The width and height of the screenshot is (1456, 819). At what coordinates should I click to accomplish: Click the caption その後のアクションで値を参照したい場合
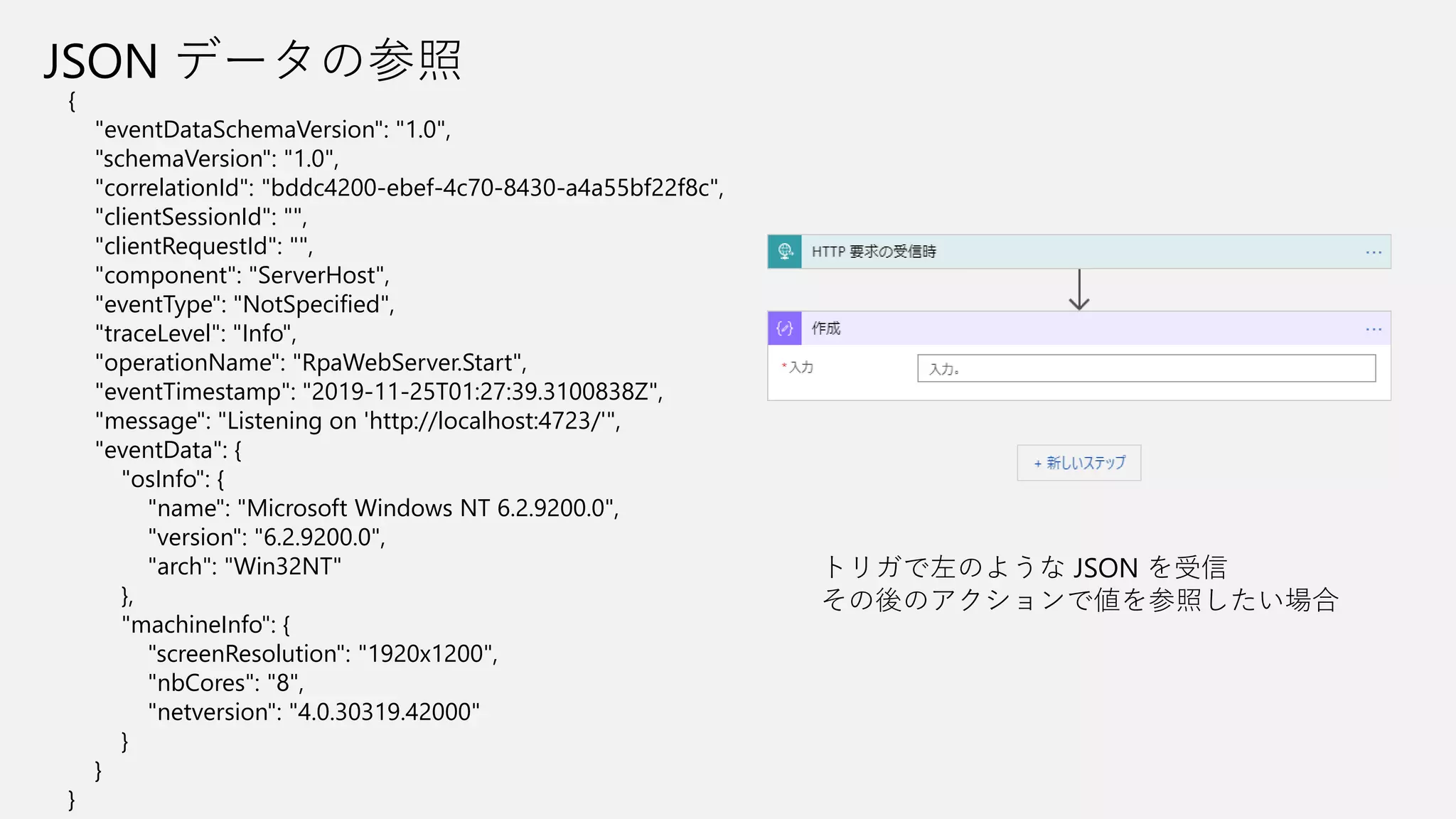(1081, 600)
